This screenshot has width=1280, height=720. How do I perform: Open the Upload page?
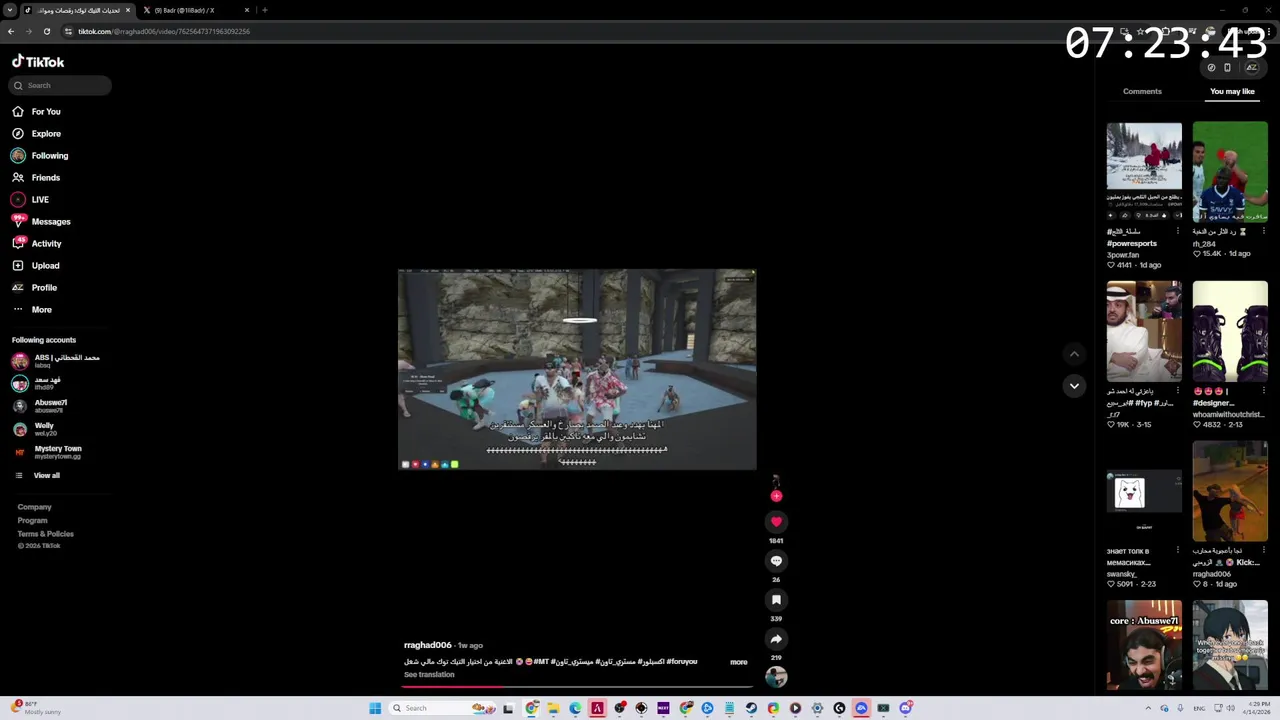[36, 265]
